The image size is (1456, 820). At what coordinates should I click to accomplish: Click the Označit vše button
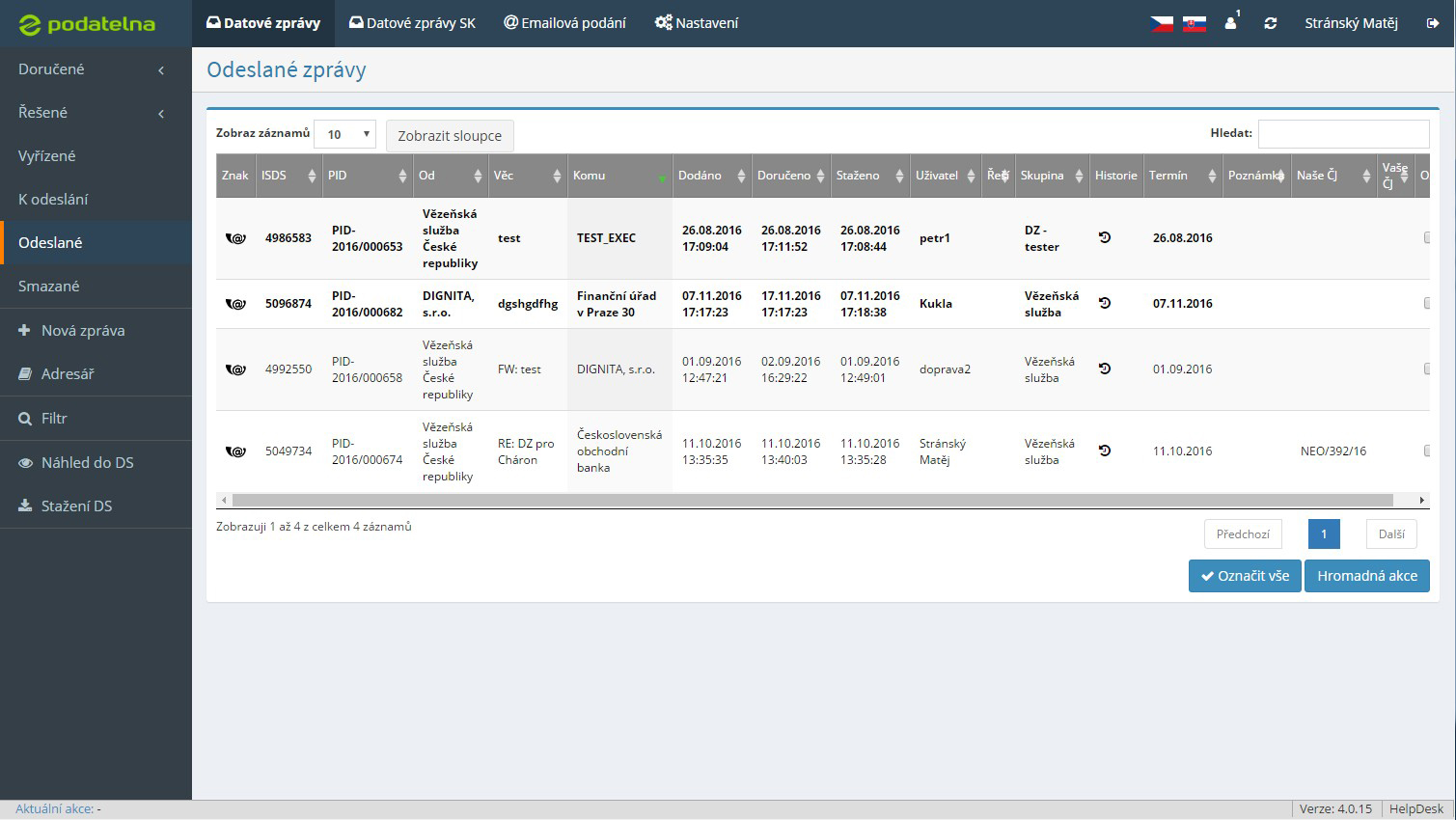[1245, 576]
